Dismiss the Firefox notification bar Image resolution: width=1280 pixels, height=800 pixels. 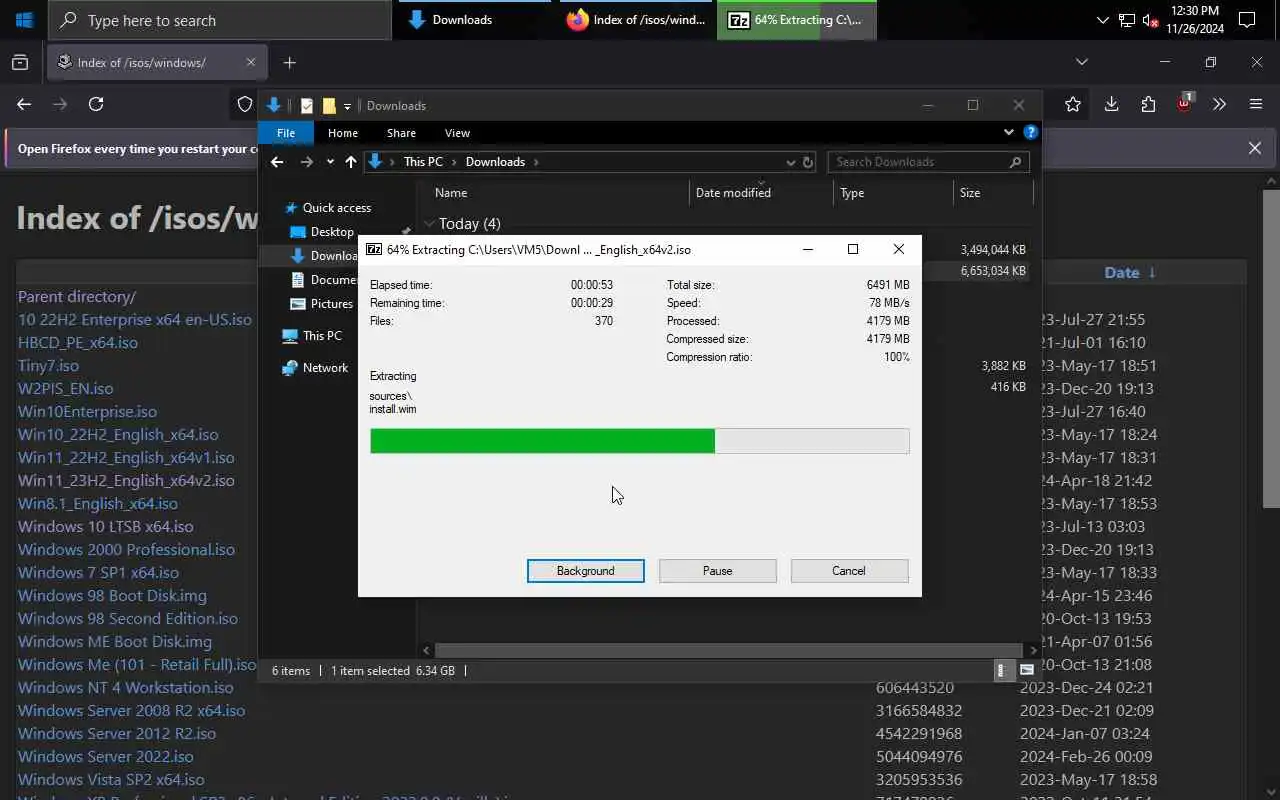[x=1254, y=148]
